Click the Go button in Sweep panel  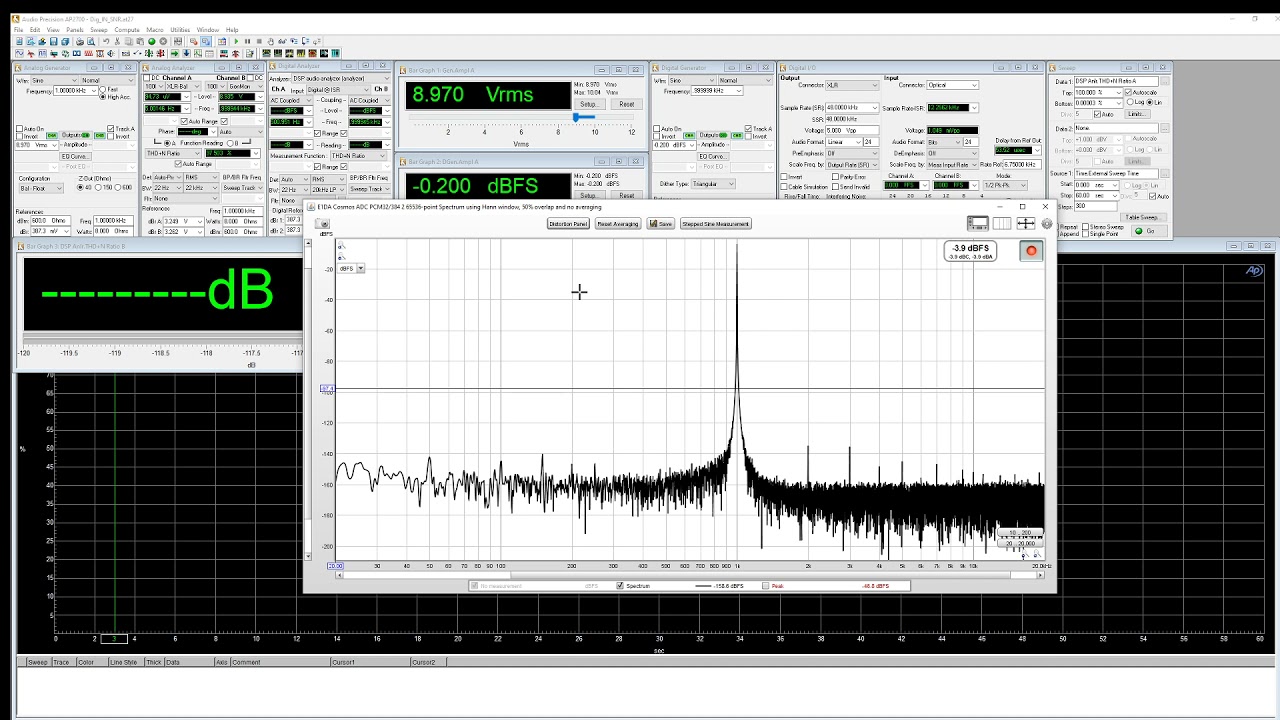click(x=1149, y=231)
